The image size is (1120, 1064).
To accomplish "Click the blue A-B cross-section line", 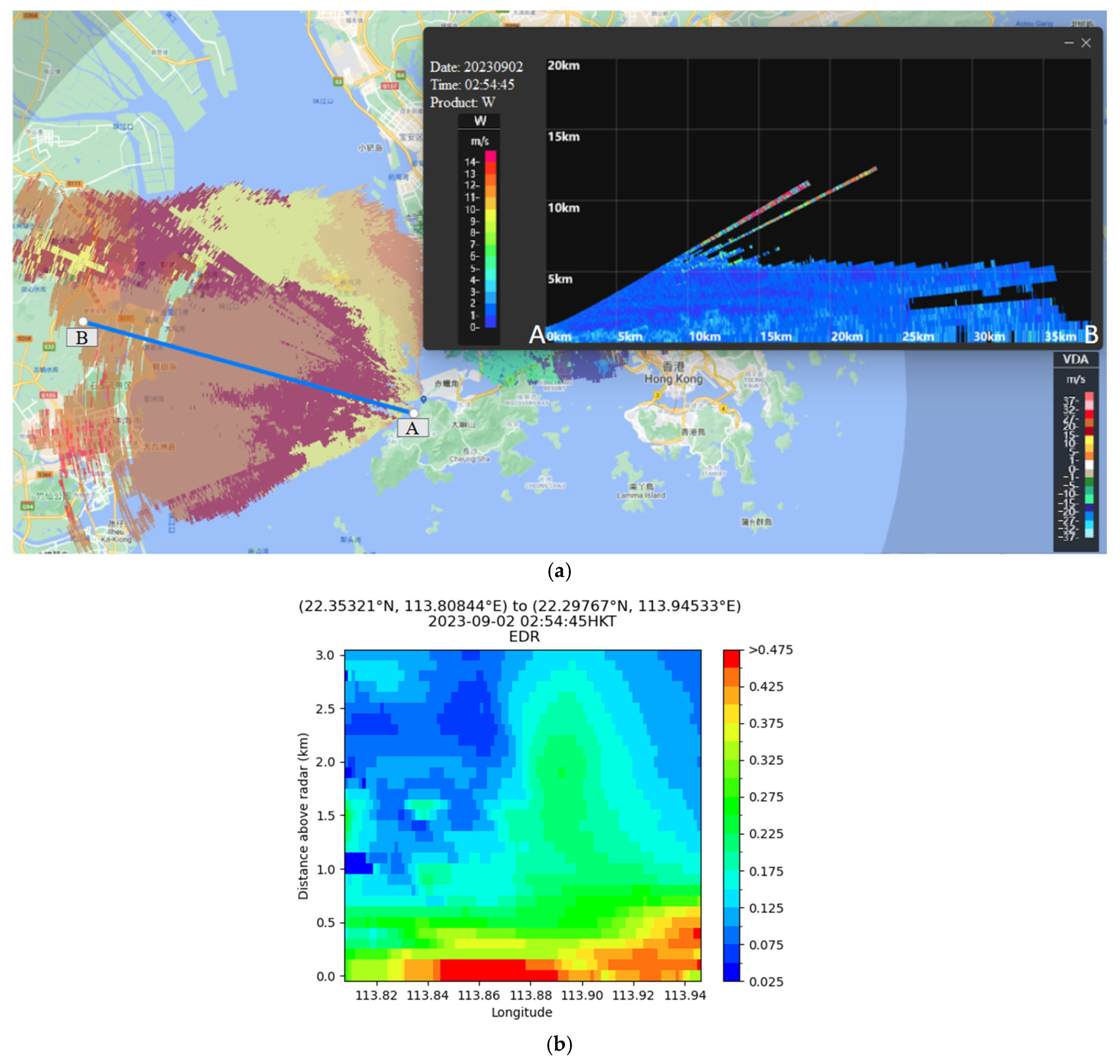I will (248, 367).
